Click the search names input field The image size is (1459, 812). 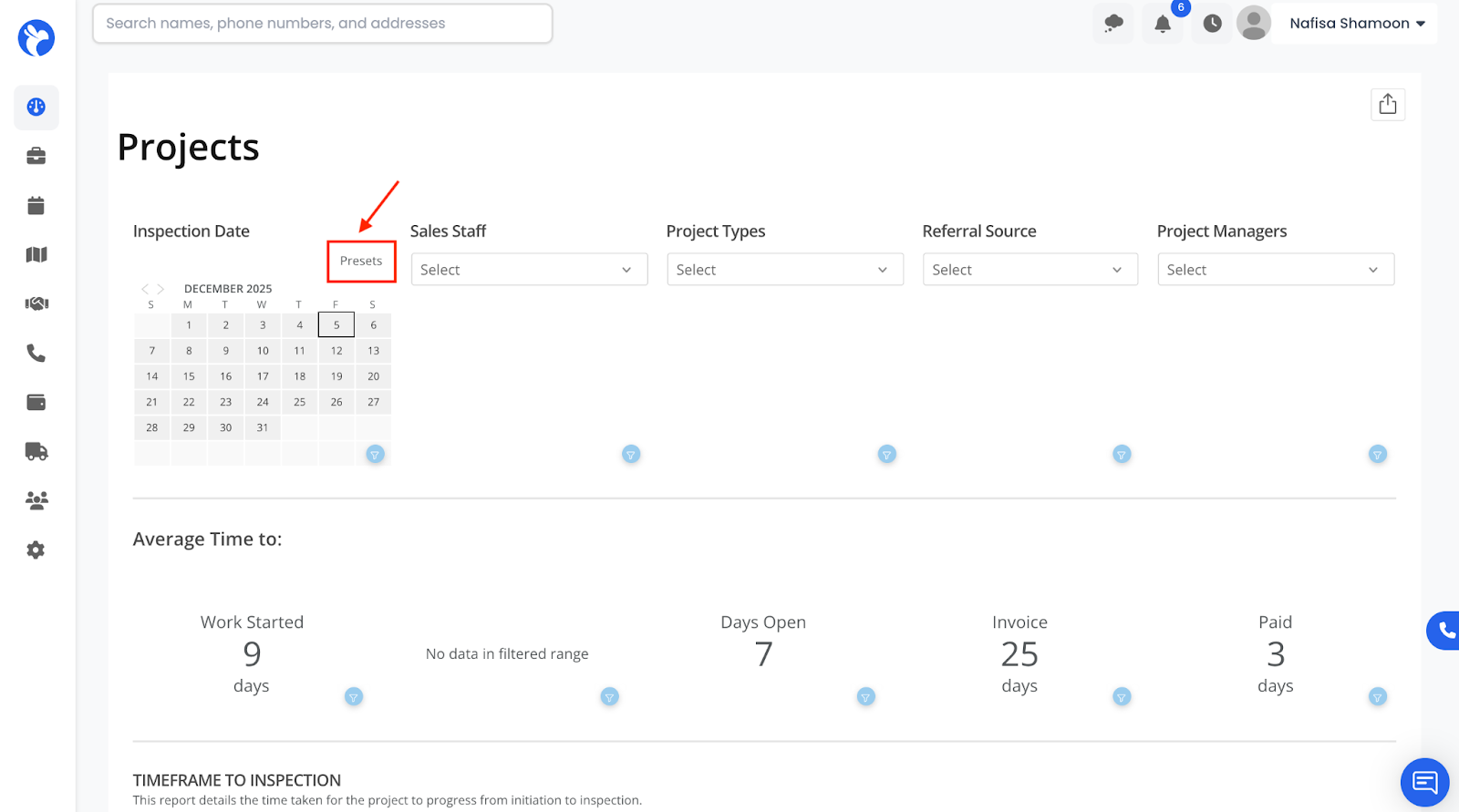pos(323,24)
